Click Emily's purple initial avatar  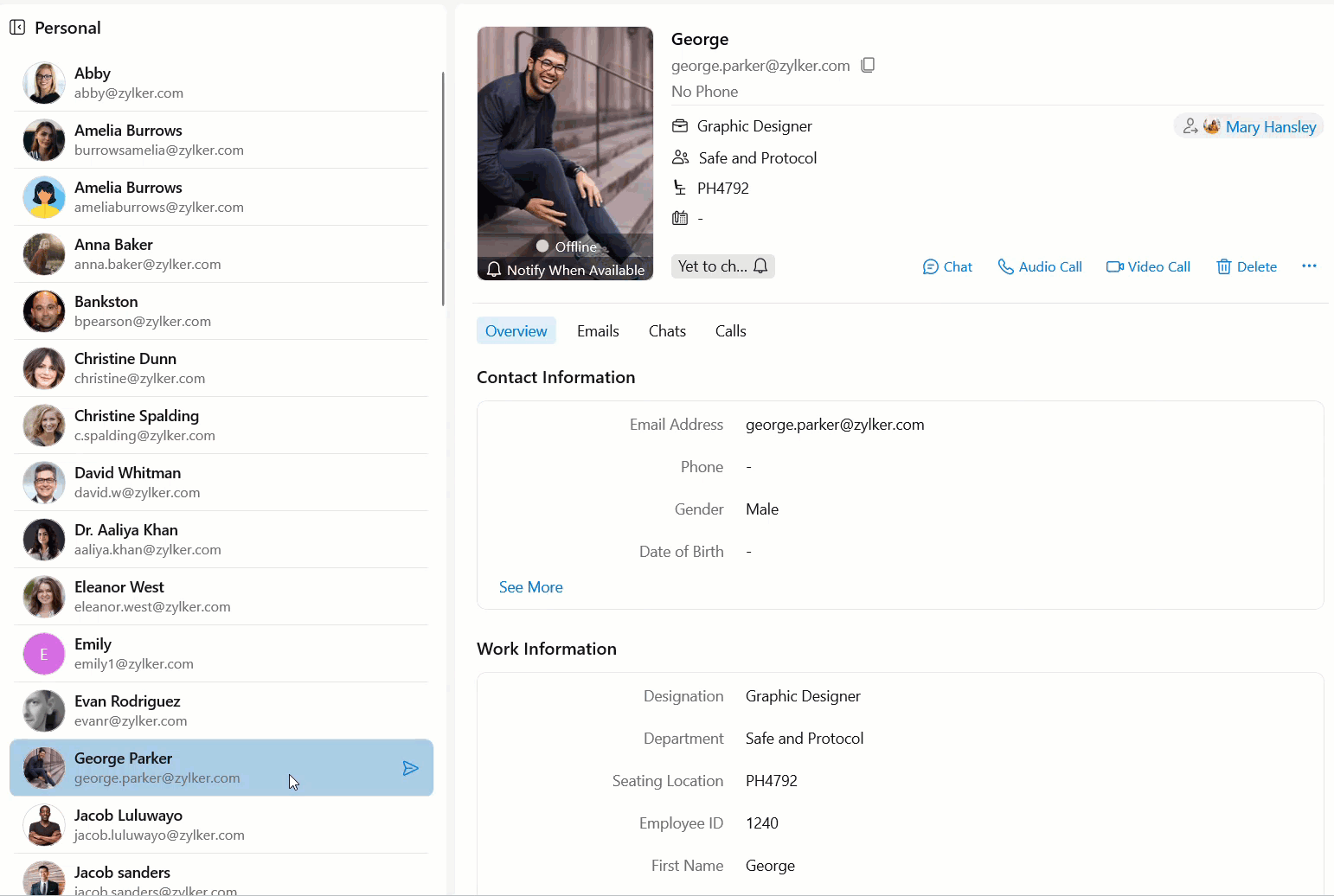(44, 654)
